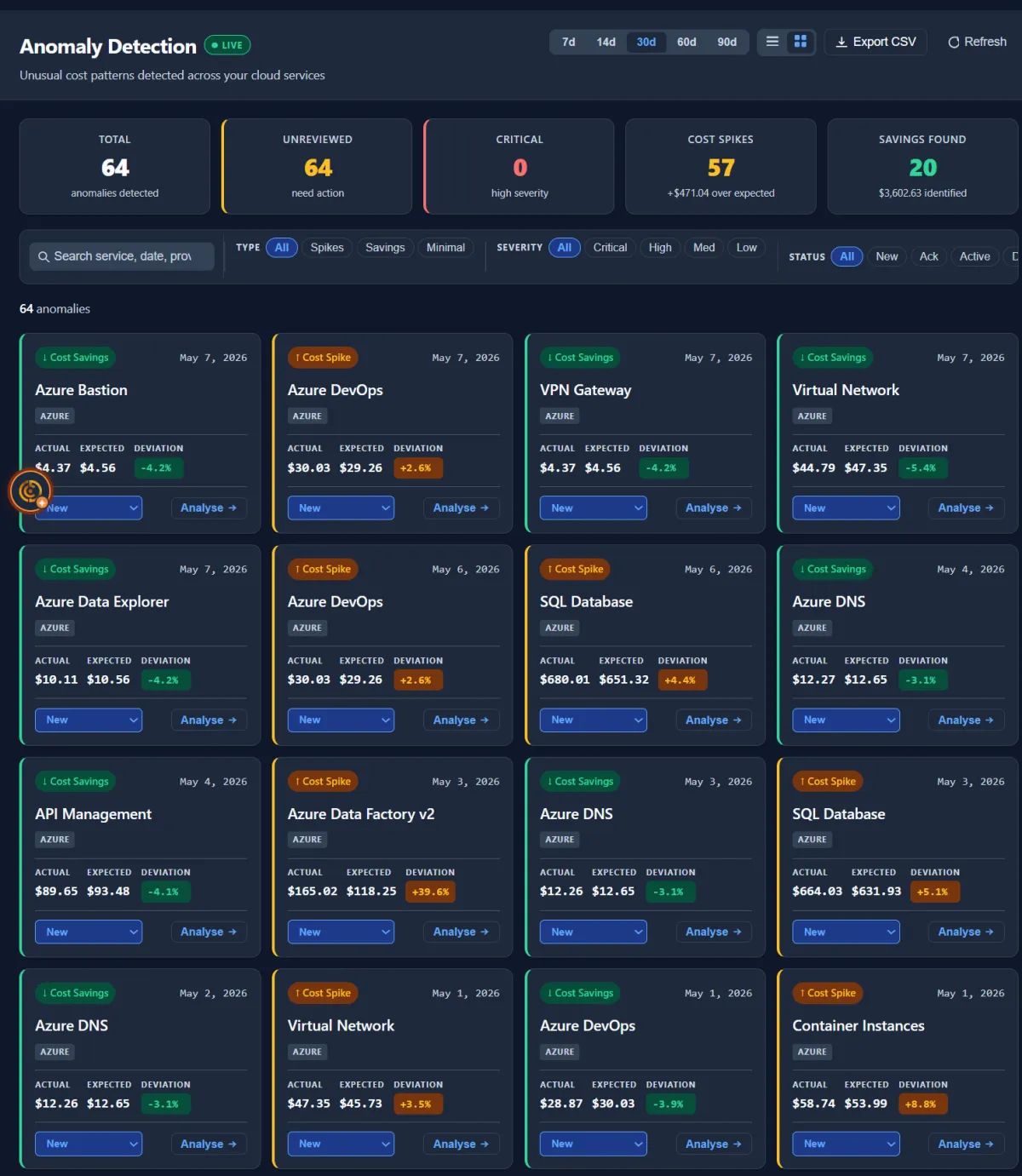This screenshot has width=1022, height=1176.
Task: Open status dropdown on May 1 Virtual Network card
Action: (341, 1144)
